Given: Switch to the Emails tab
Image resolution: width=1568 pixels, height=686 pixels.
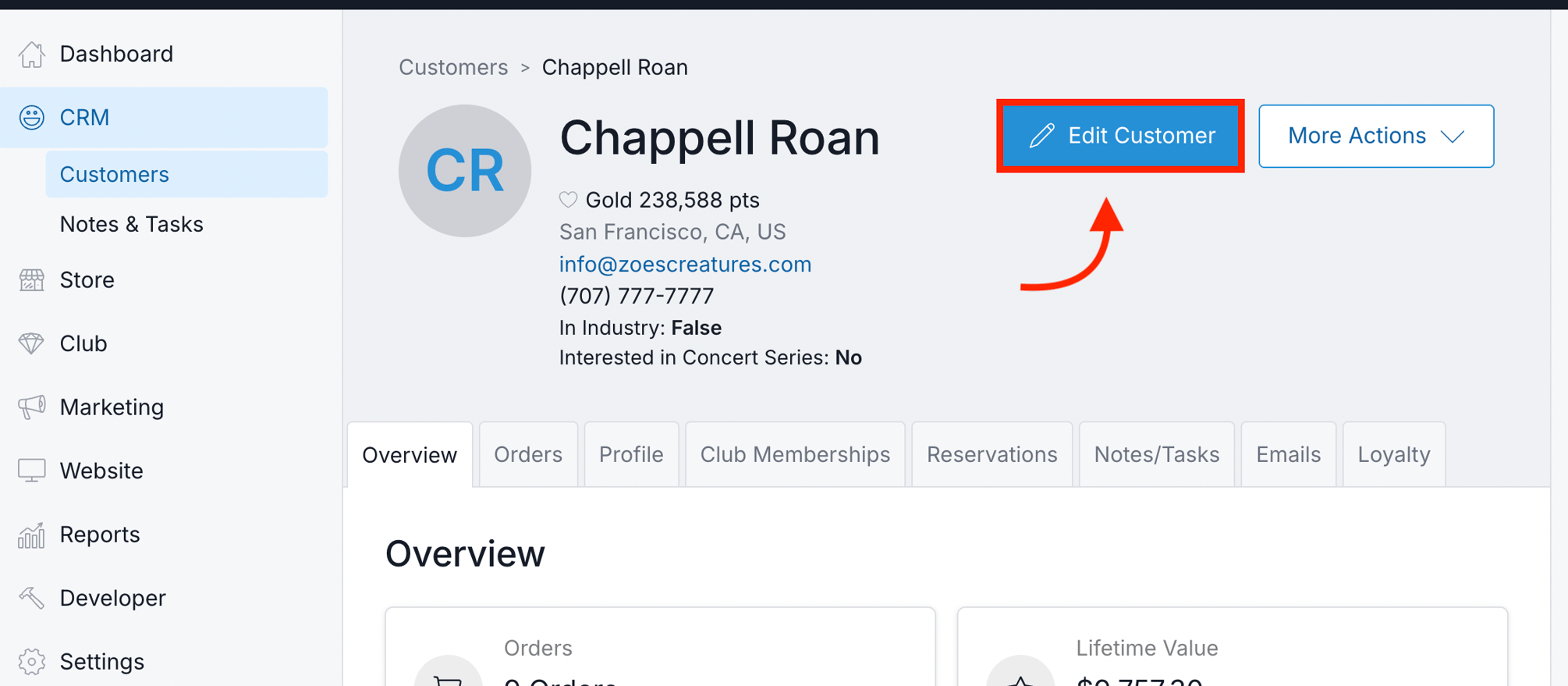Looking at the screenshot, I should (1288, 454).
